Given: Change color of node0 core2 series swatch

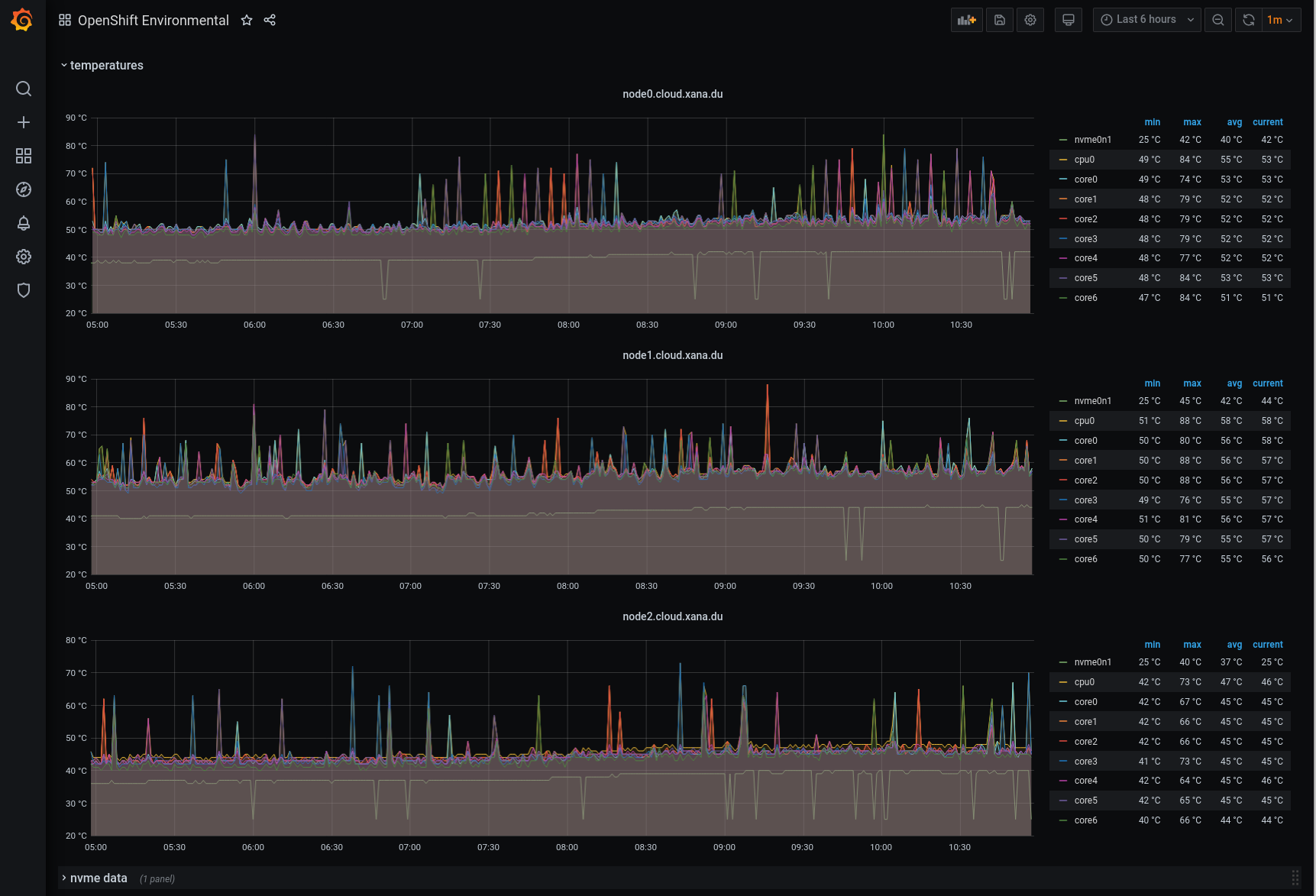Looking at the screenshot, I should (1063, 219).
